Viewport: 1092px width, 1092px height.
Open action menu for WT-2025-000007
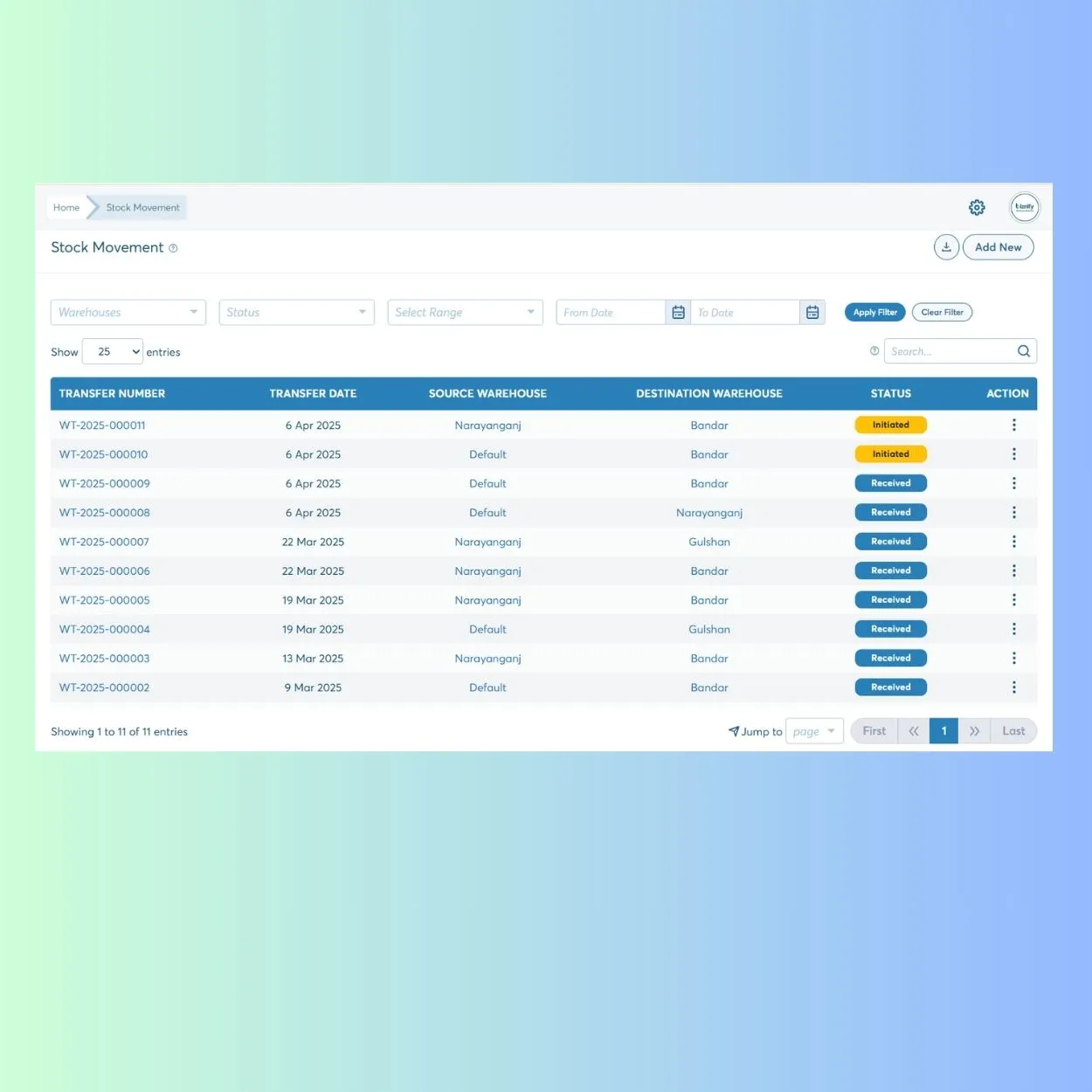(x=1013, y=542)
